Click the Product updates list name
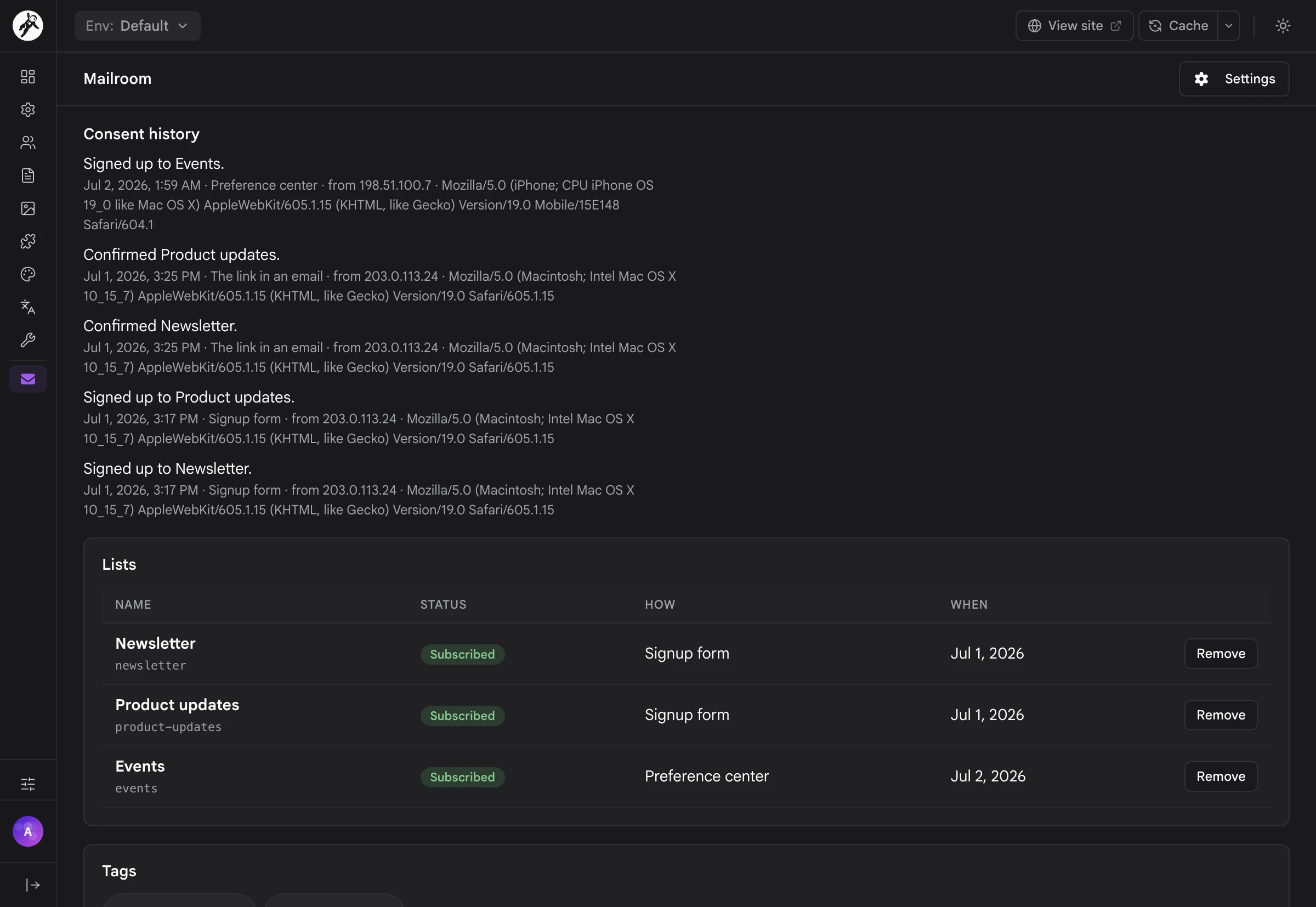 (177, 705)
